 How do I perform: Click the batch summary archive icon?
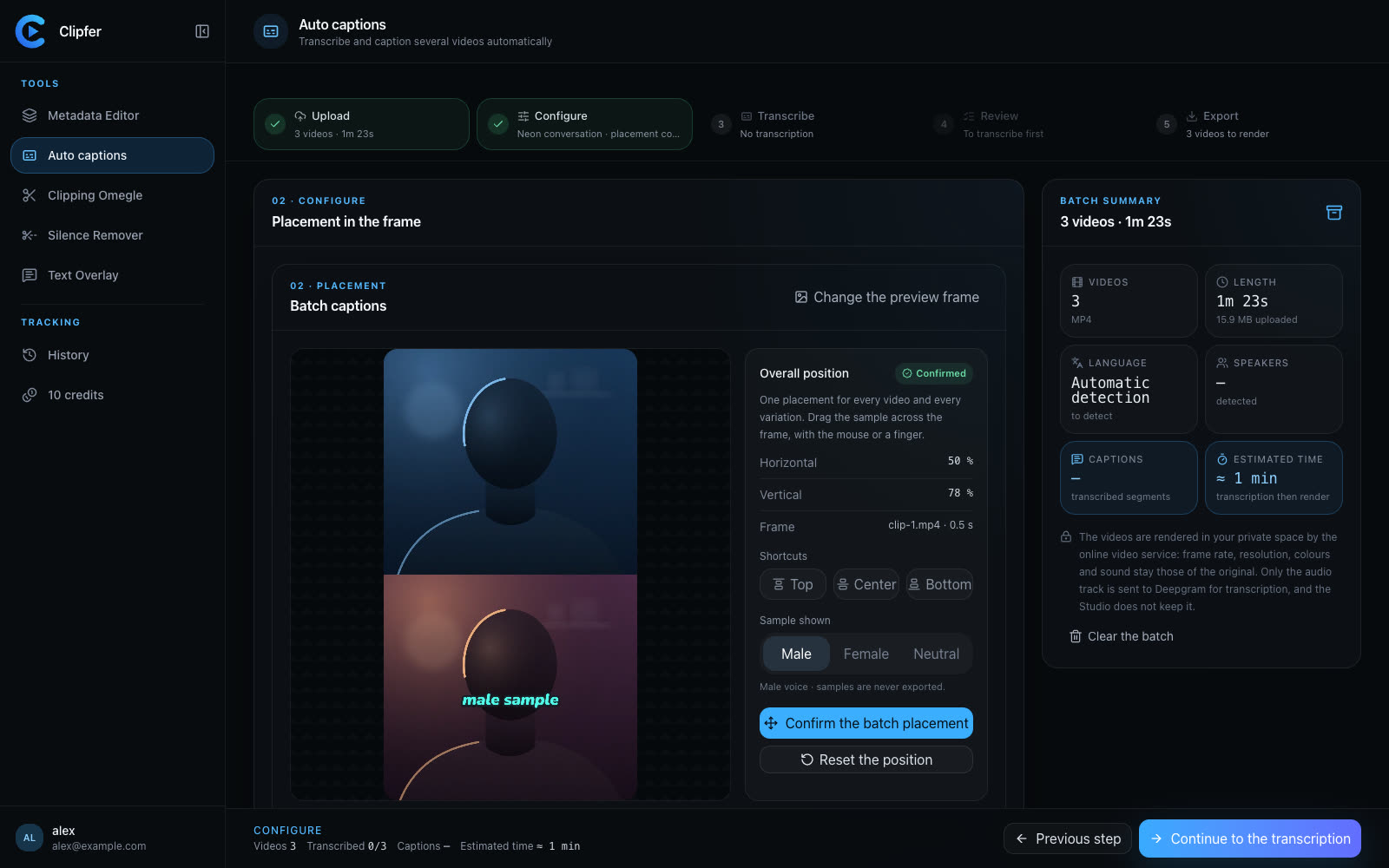pyautogui.click(x=1334, y=213)
